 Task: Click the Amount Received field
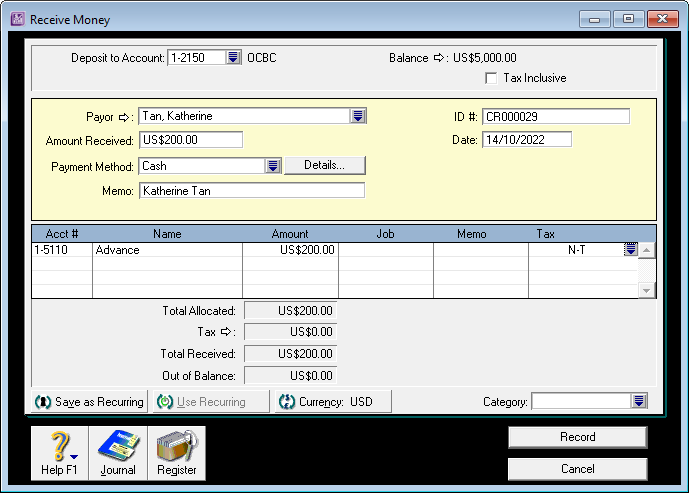[190, 140]
